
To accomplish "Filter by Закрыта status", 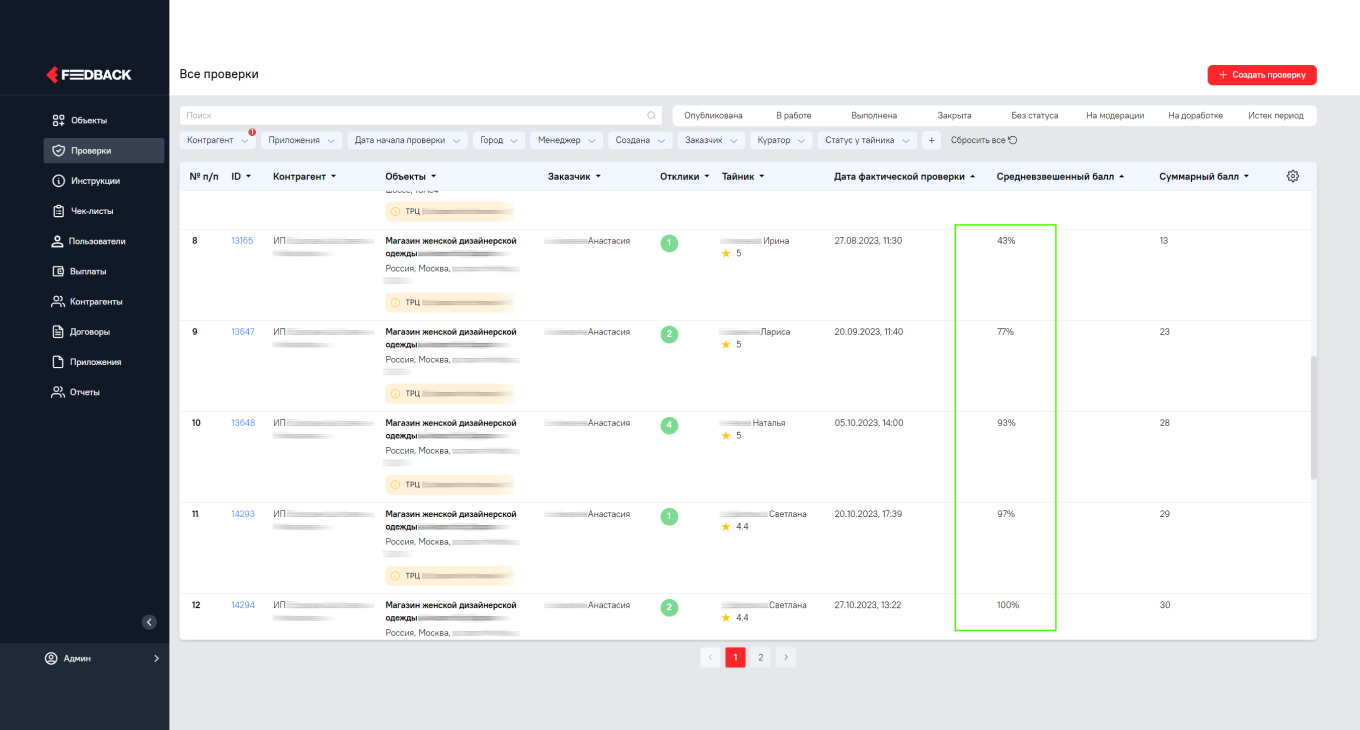I will (x=954, y=115).
